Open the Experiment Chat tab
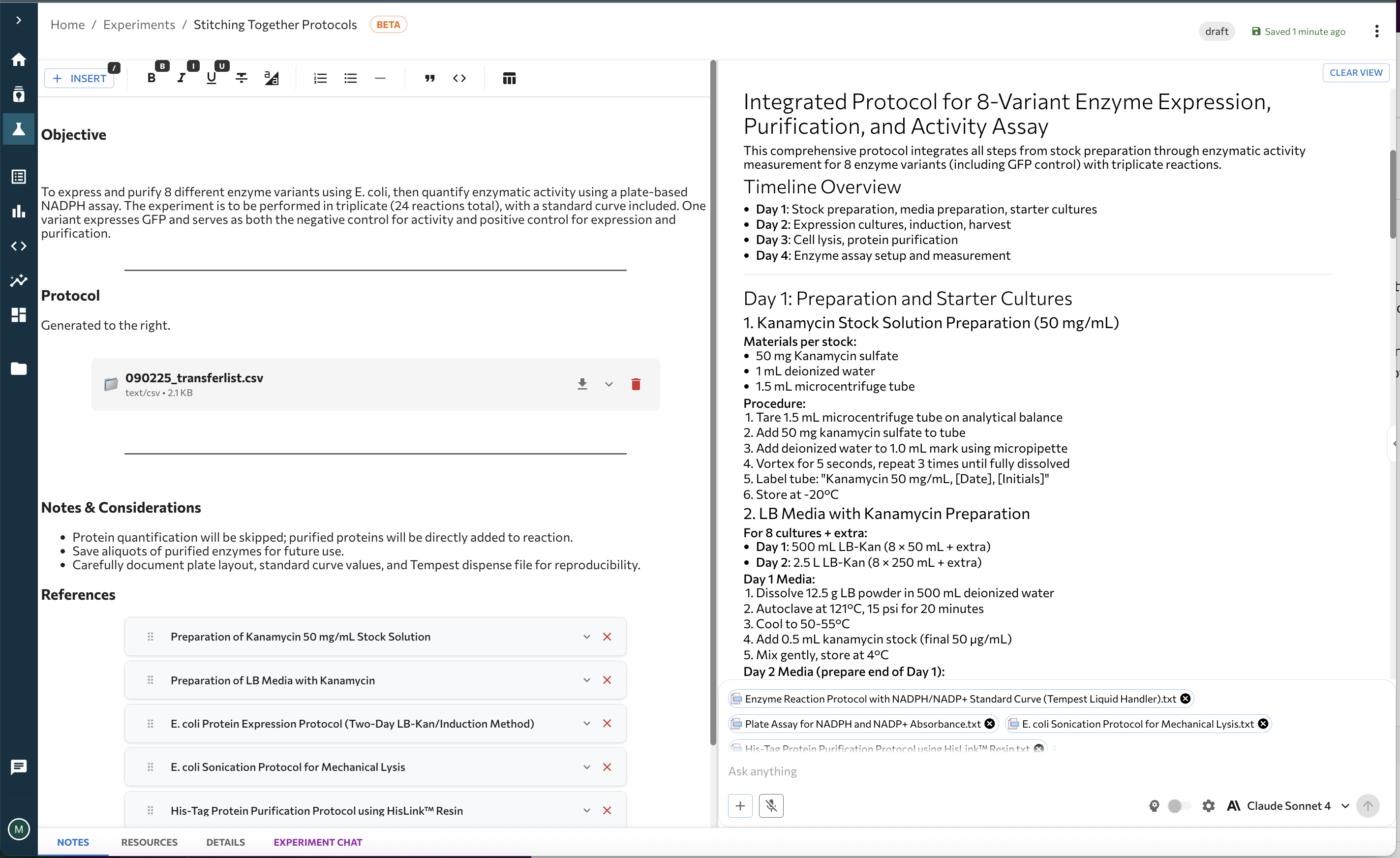The height and width of the screenshot is (858, 1400). click(x=318, y=842)
